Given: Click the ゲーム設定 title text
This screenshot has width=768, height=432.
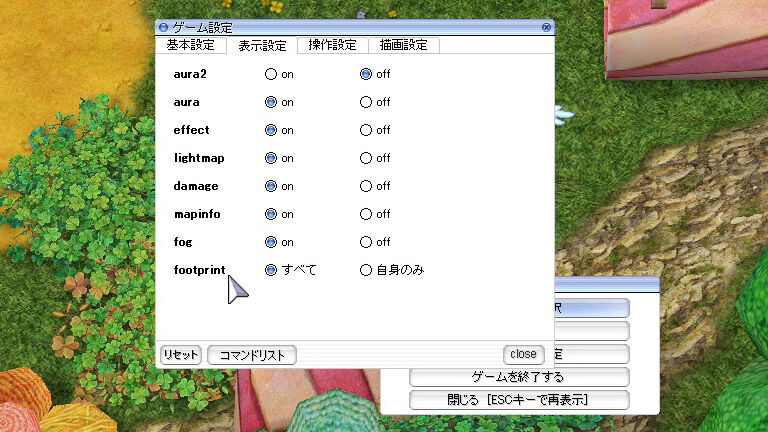Looking at the screenshot, I should (x=202, y=27).
